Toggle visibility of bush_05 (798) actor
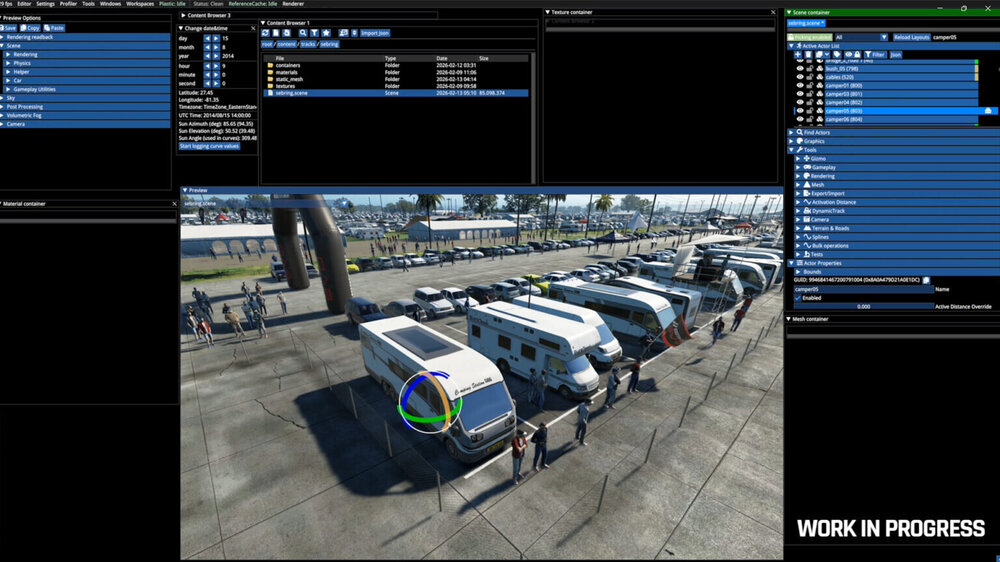 click(x=800, y=68)
